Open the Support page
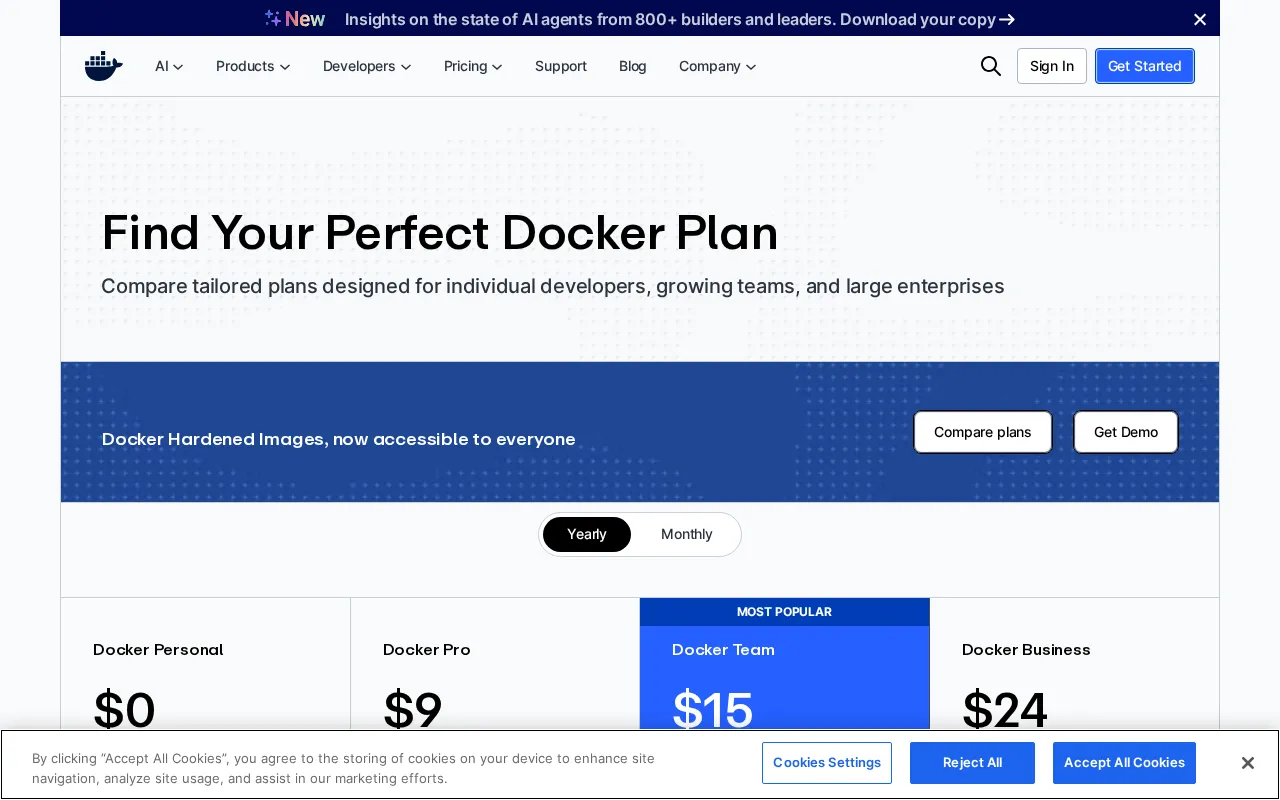 pos(561,66)
